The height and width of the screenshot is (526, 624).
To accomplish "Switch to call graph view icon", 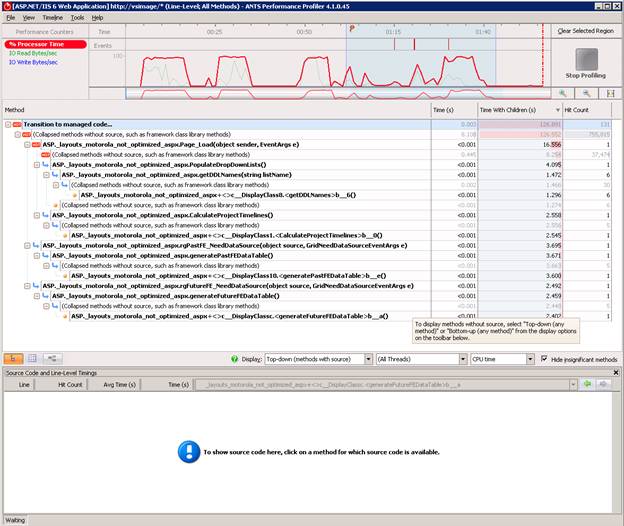I will (52, 358).
